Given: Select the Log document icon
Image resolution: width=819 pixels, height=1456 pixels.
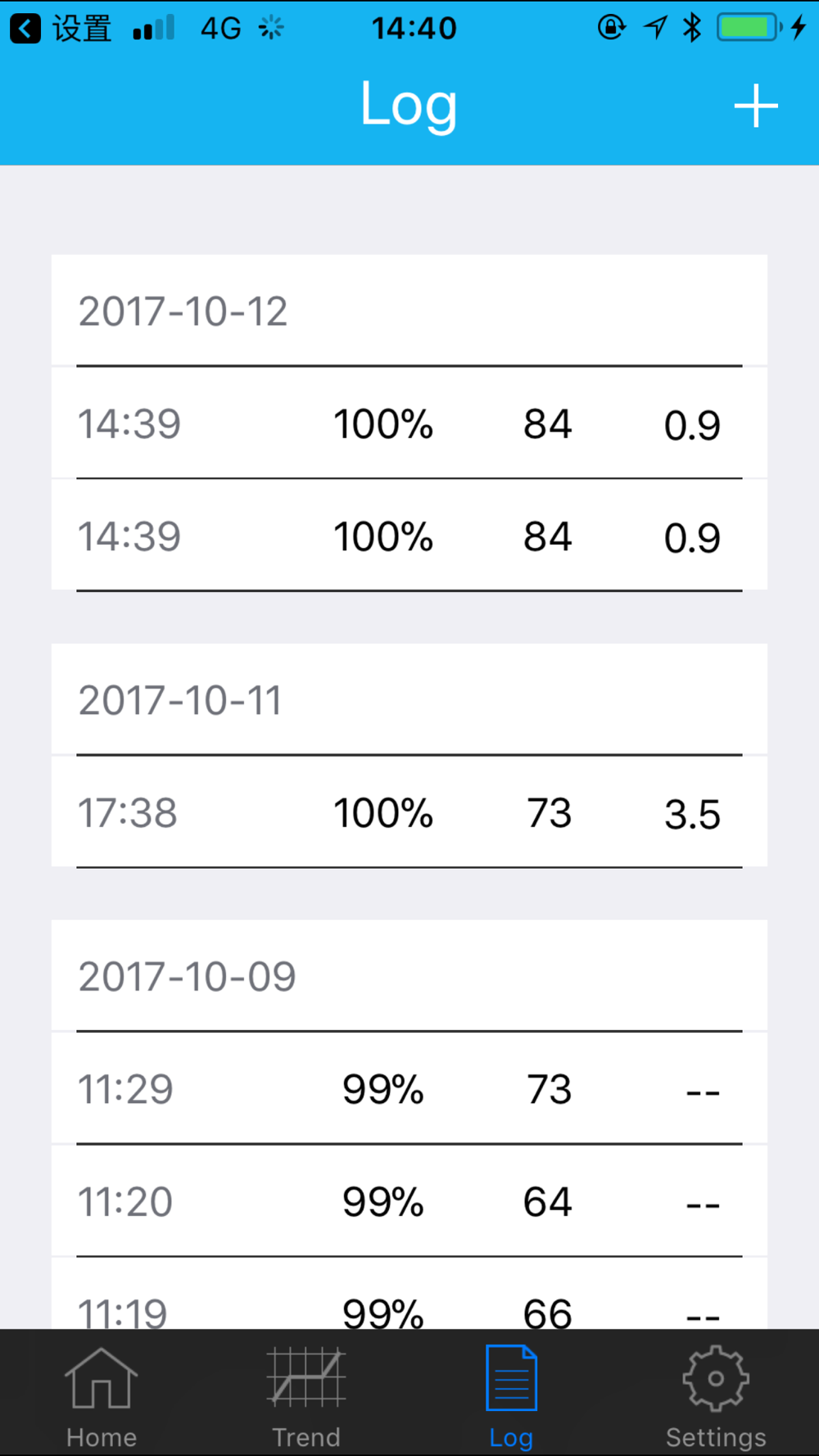Looking at the screenshot, I should pyautogui.click(x=511, y=1377).
